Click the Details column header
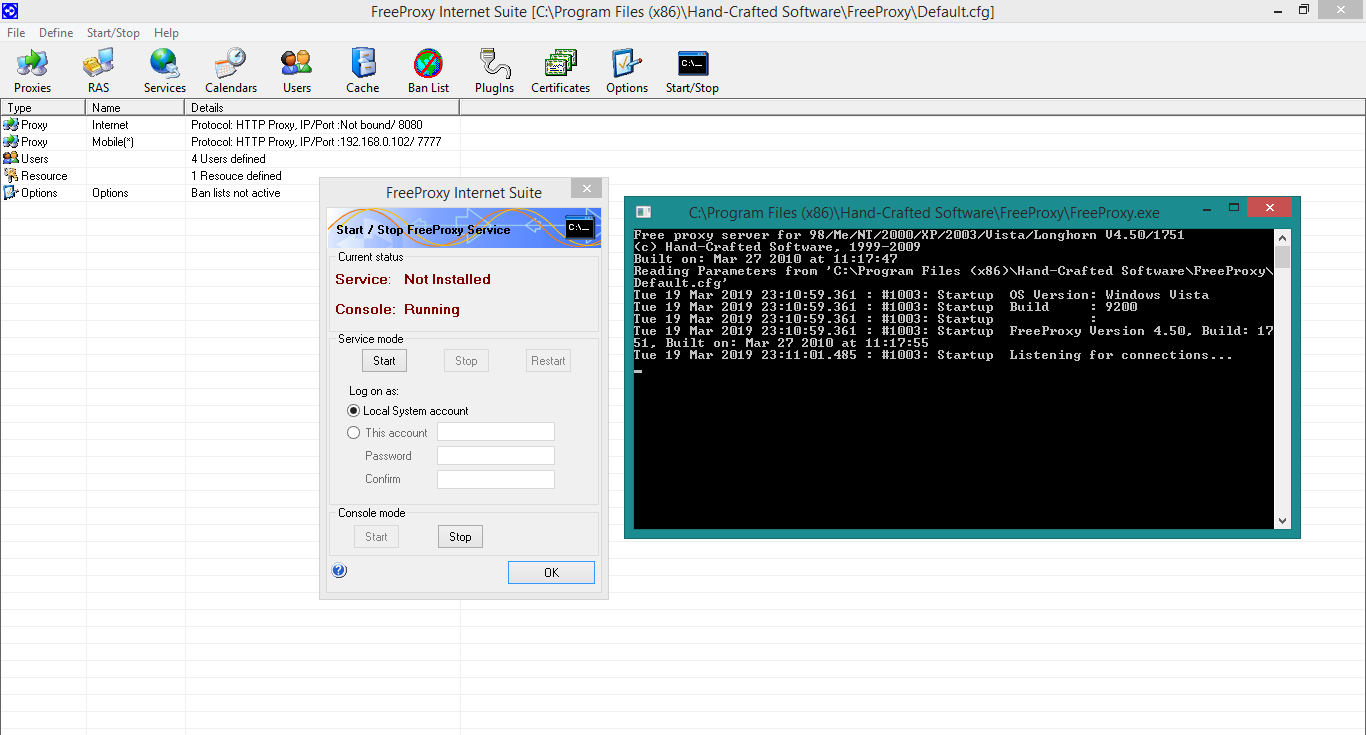The width and height of the screenshot is (1366, 735). coord(322,107)
